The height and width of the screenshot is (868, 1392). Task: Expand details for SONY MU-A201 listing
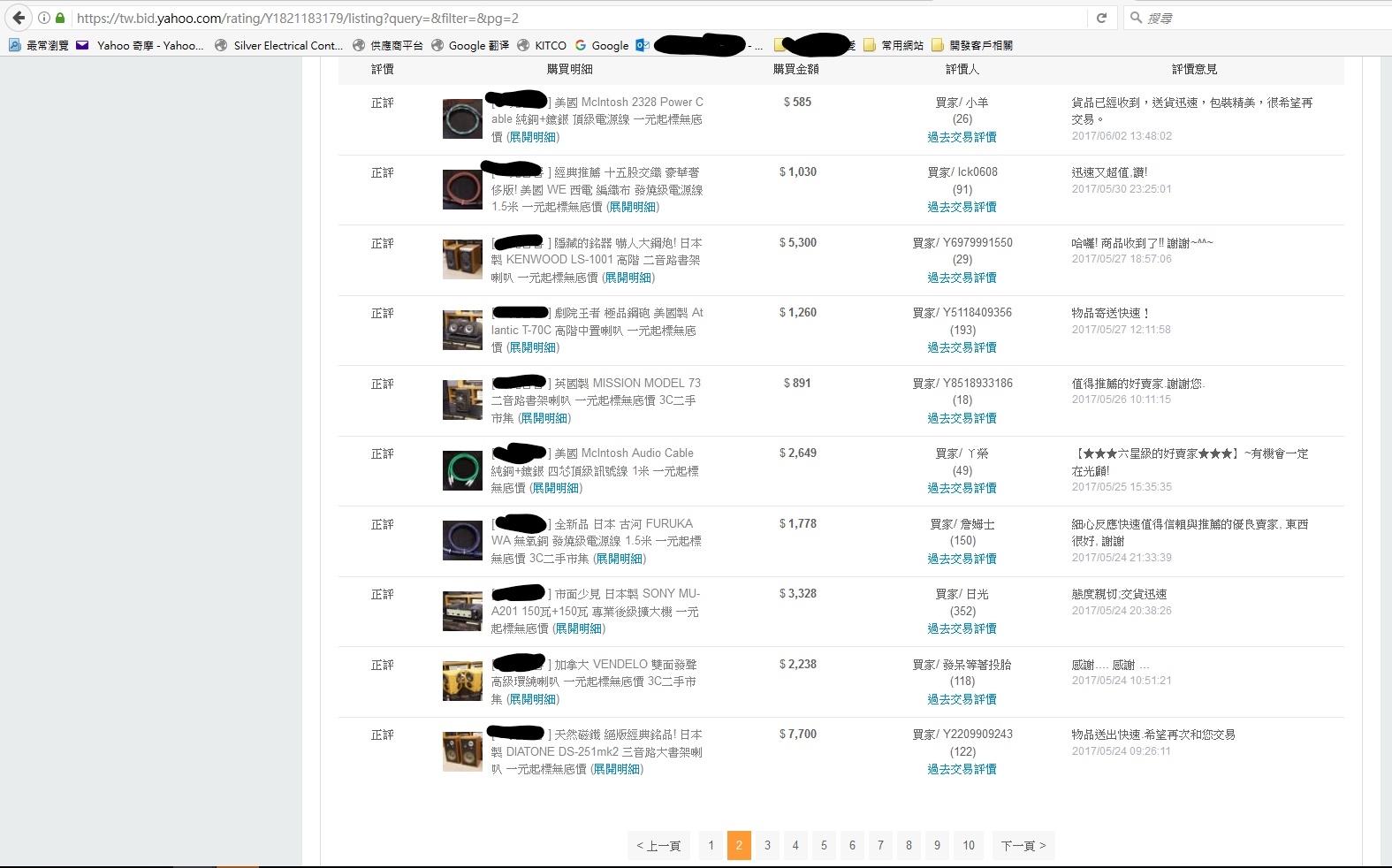[579, 628]
